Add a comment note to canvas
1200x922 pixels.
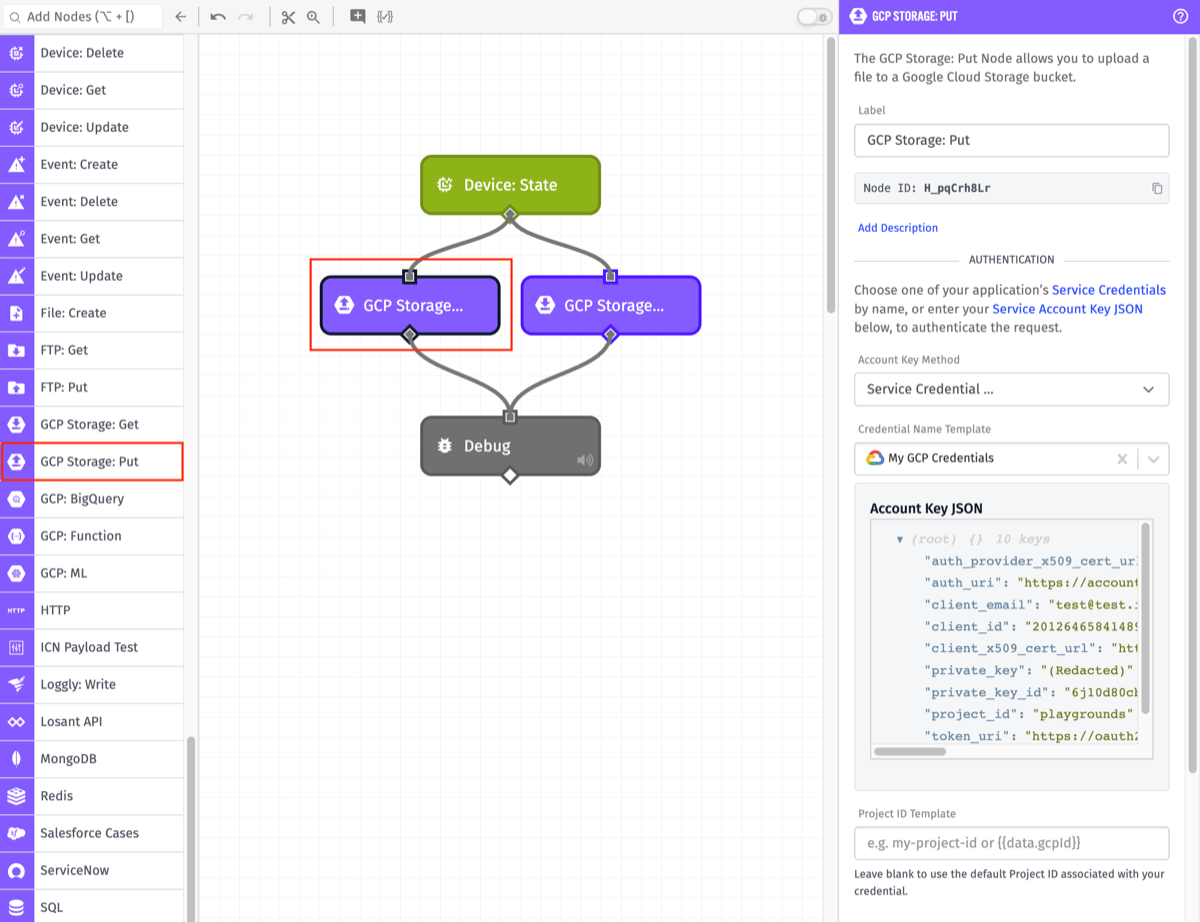[x=357, y=16]
